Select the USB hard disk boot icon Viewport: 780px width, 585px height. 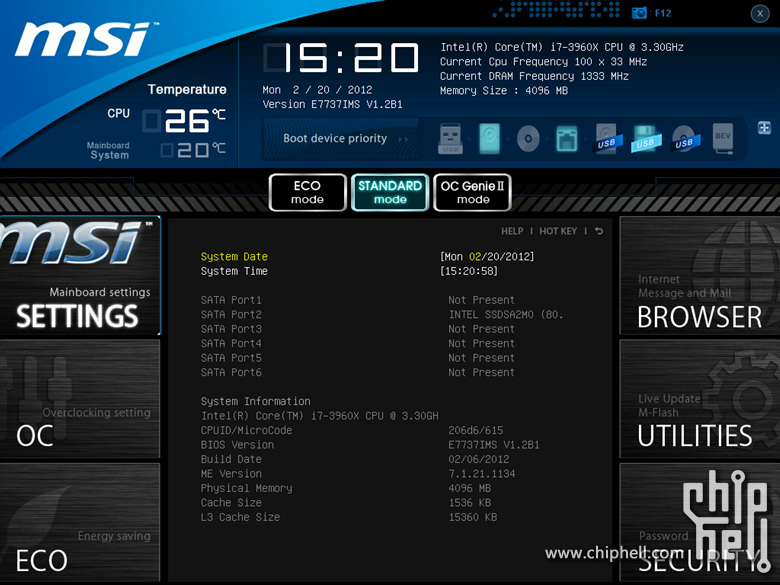[x=607, y=139]
